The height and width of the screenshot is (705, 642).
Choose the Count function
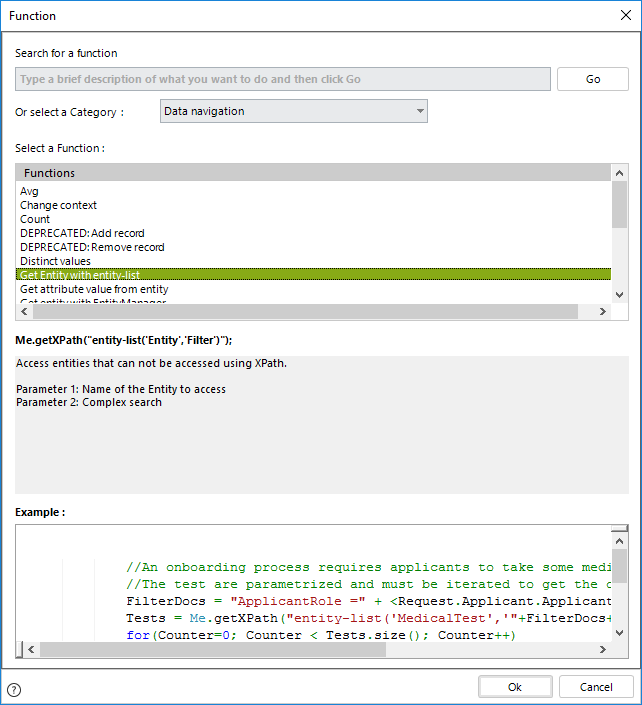click(35, 219)
